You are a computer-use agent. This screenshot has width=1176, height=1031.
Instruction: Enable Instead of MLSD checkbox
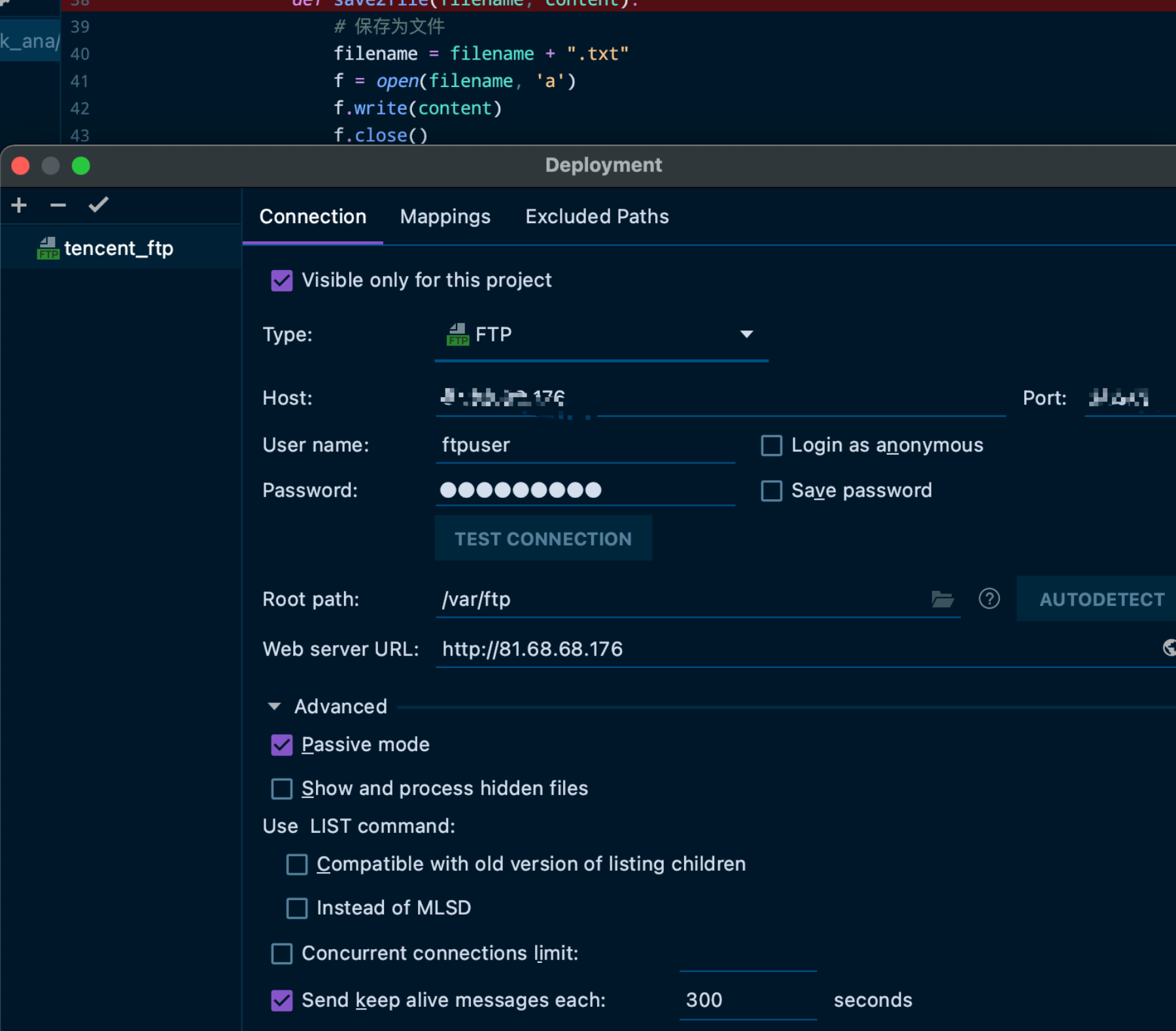297,908
